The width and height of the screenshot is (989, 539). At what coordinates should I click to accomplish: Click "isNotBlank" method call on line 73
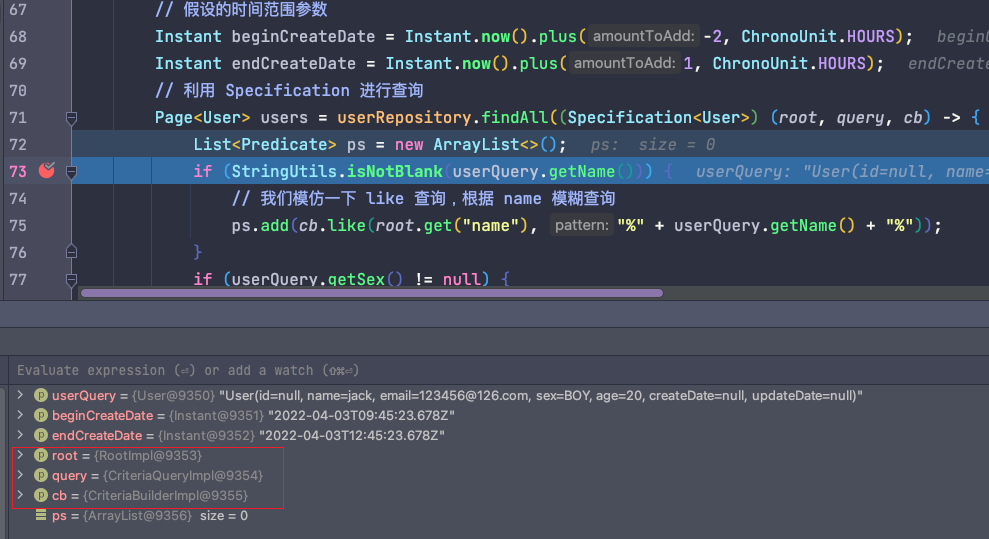click(395, 171)
